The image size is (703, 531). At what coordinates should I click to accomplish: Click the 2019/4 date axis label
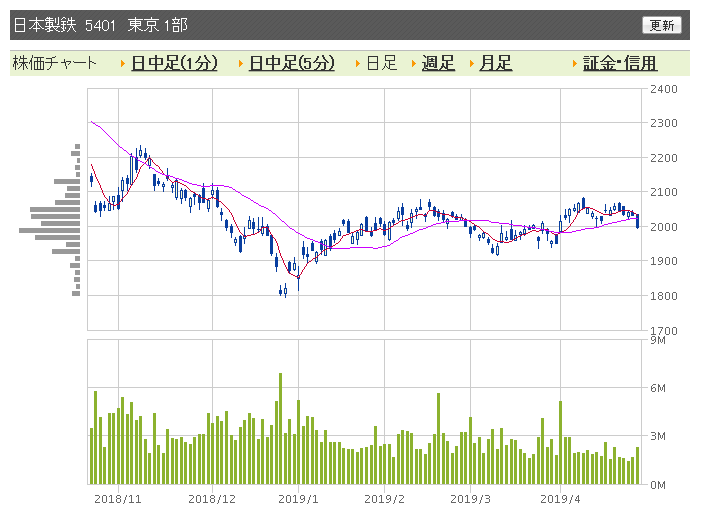pos(560,499)
